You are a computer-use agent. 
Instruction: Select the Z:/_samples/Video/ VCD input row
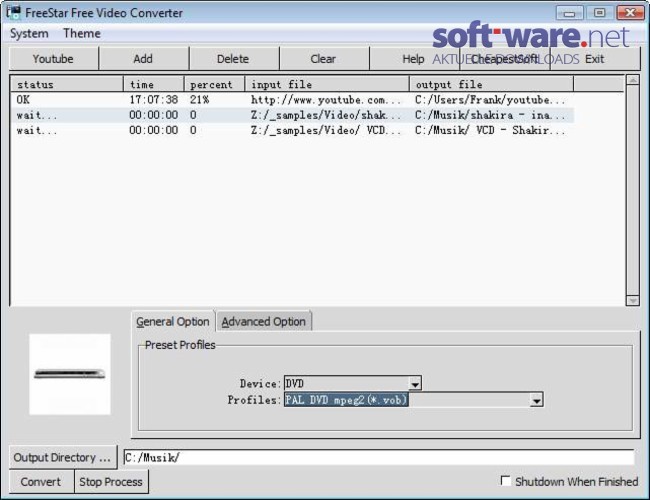326,131
